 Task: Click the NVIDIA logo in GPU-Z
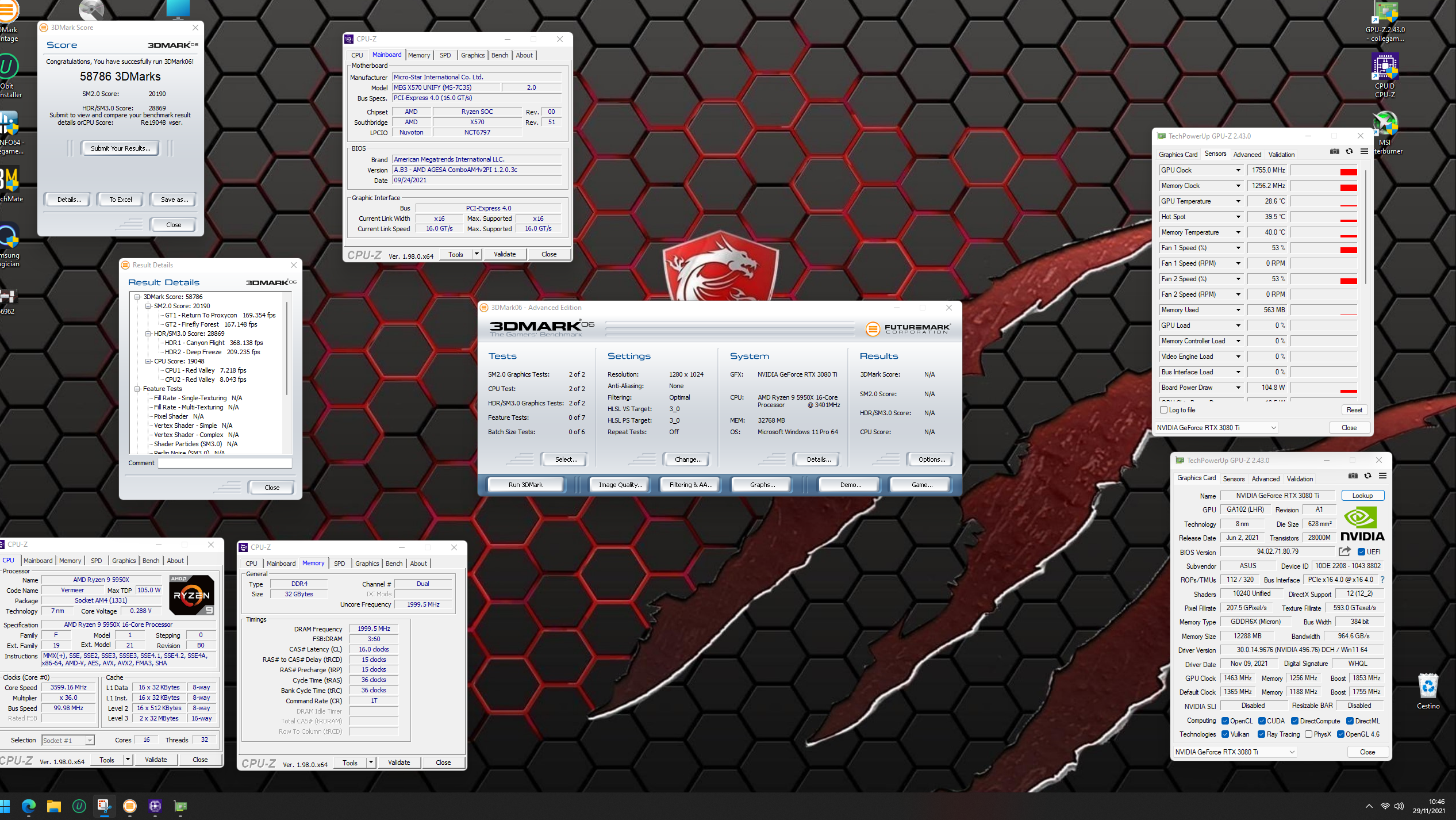pos(1362,524)
